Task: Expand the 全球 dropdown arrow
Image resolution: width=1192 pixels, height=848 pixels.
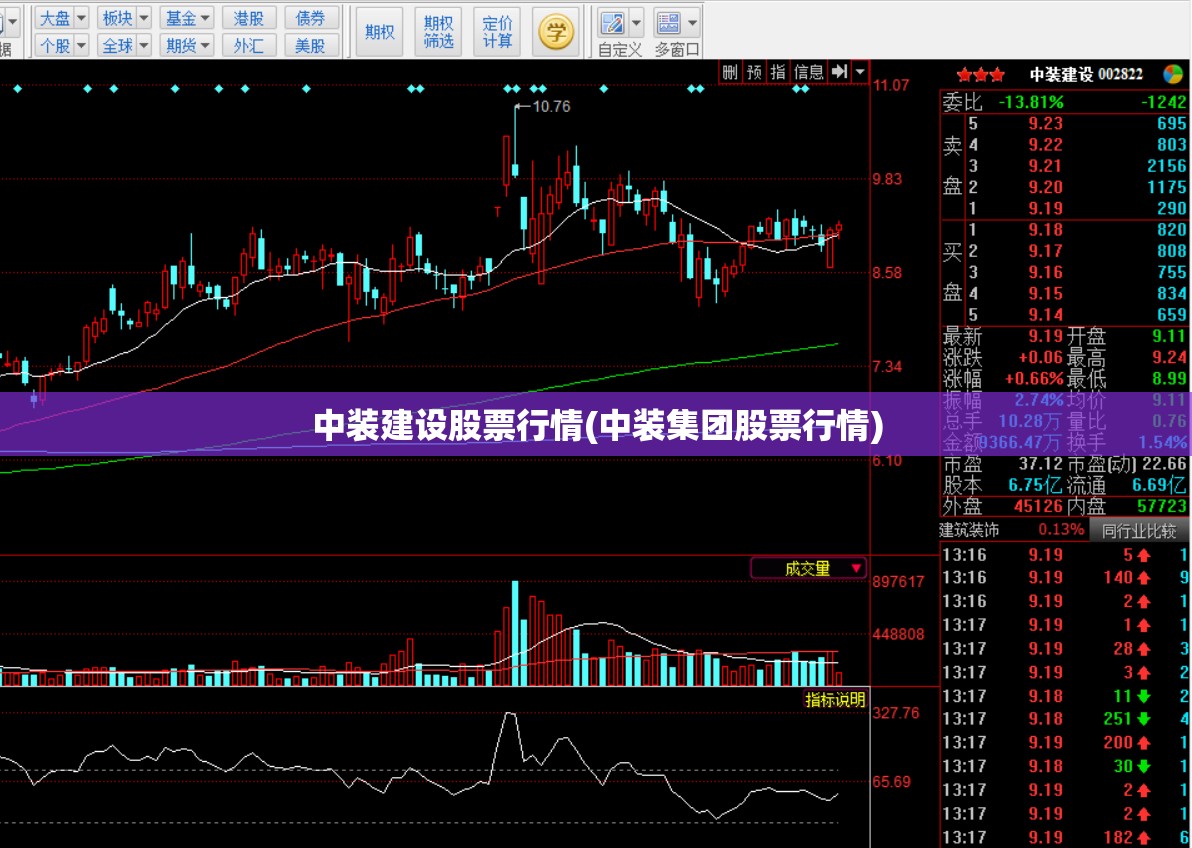Action: [144, 46]
